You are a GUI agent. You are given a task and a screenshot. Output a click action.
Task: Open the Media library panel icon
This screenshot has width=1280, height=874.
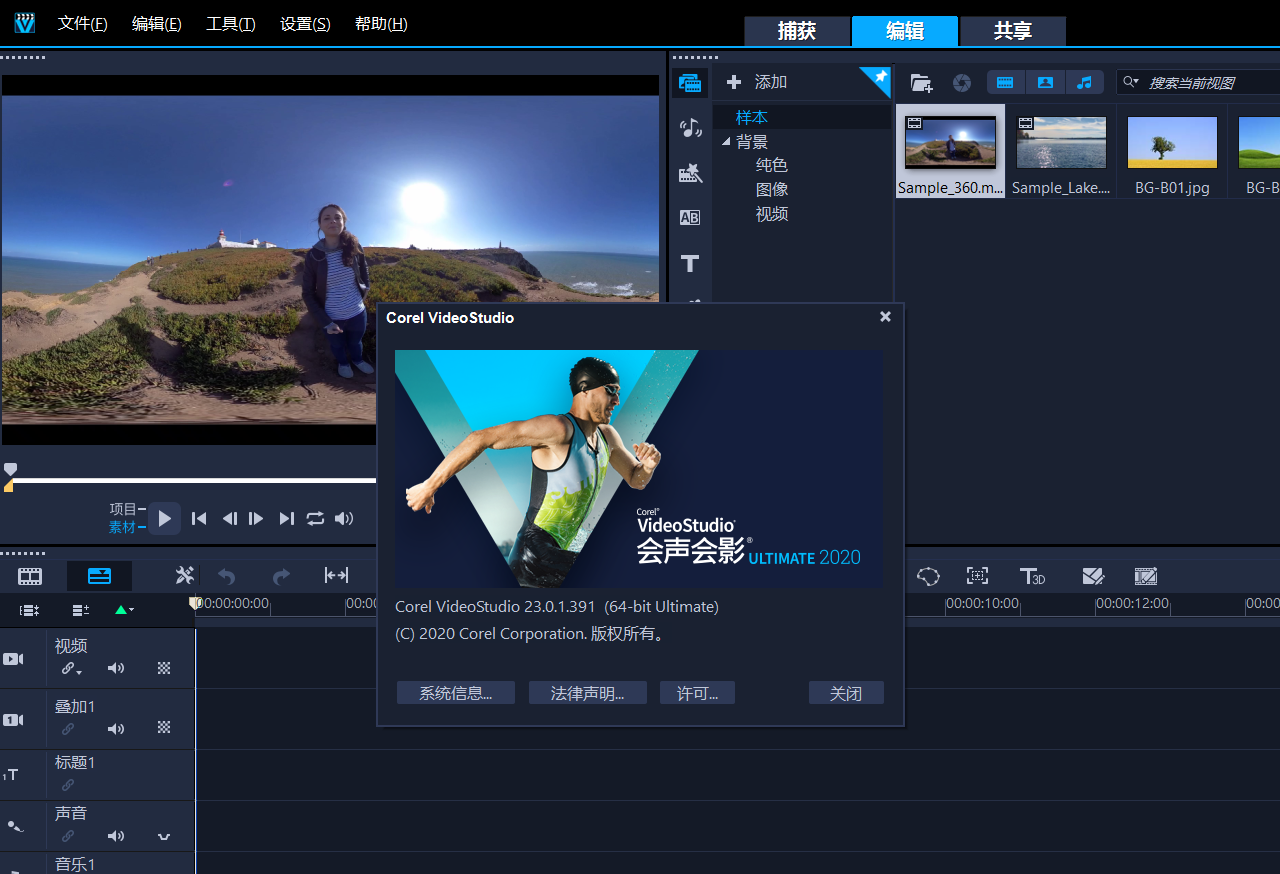tap(690, 83)
